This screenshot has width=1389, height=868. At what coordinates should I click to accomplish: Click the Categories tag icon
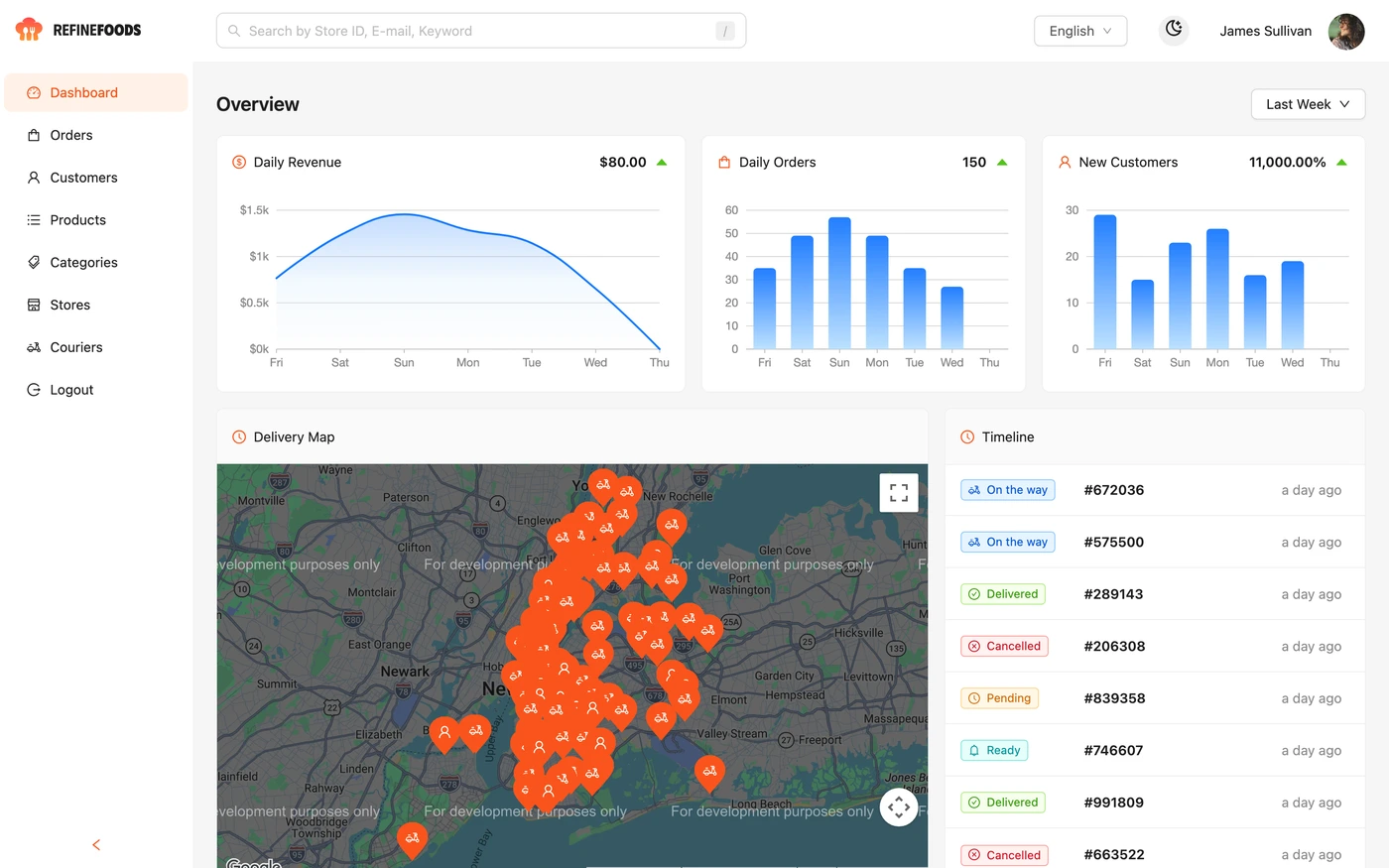tap(34, 263)
